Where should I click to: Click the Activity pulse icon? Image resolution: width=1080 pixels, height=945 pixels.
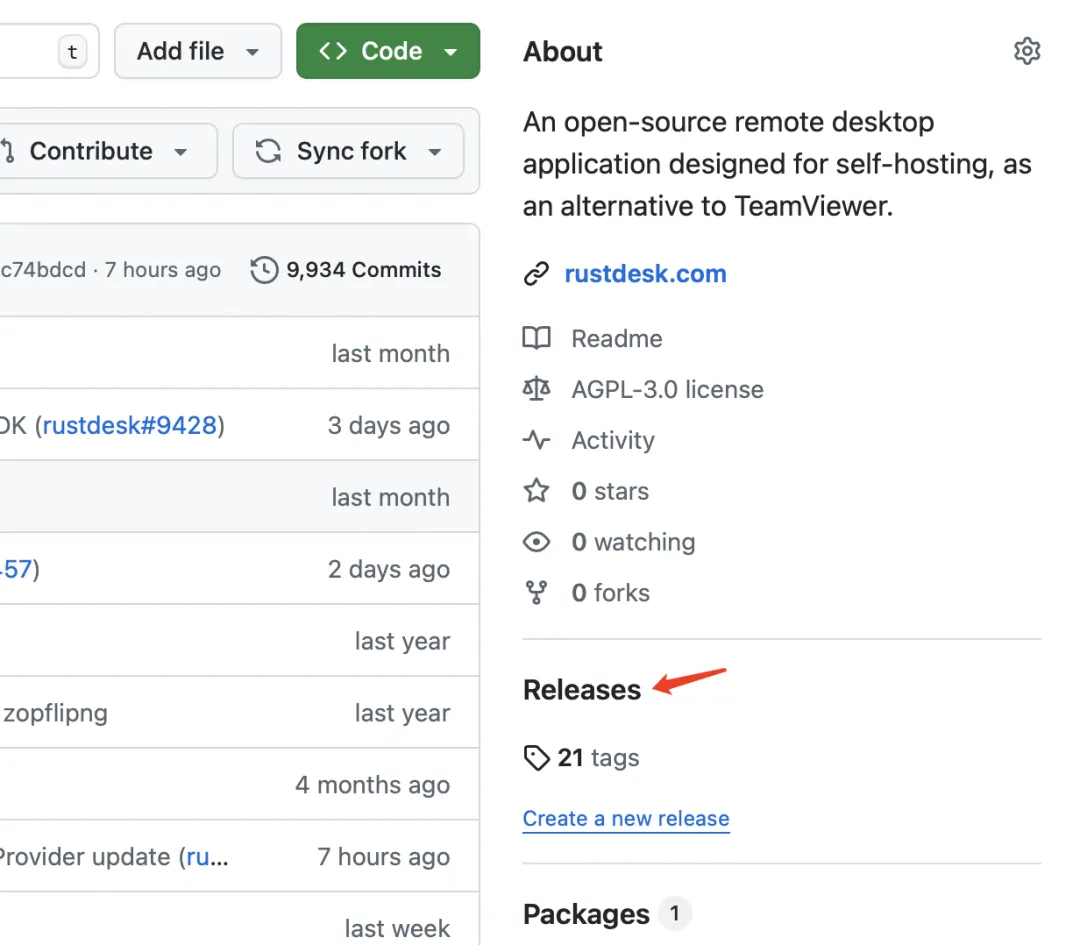537,440
